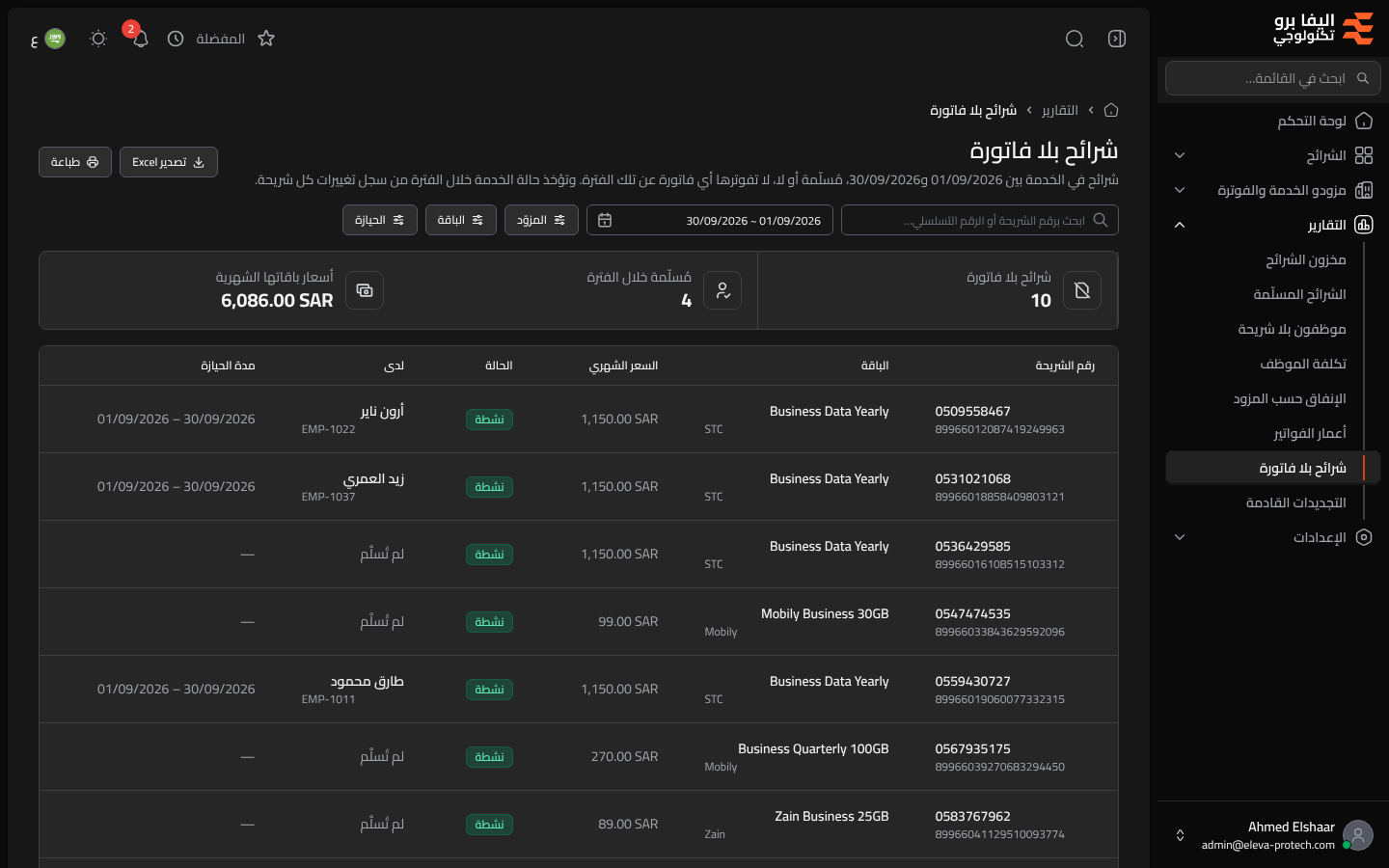
Task: Collapse the sidebar using the panel icon
Action: 1117,39
